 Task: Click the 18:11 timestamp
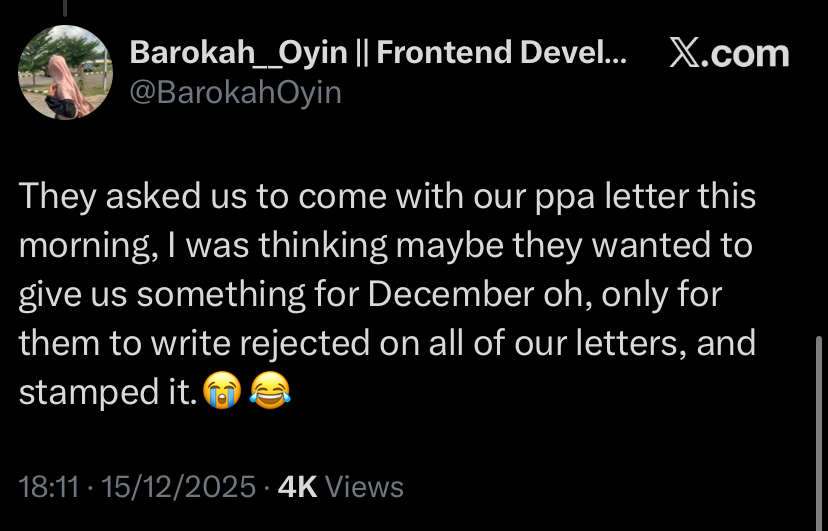click(x=49, y=487)
